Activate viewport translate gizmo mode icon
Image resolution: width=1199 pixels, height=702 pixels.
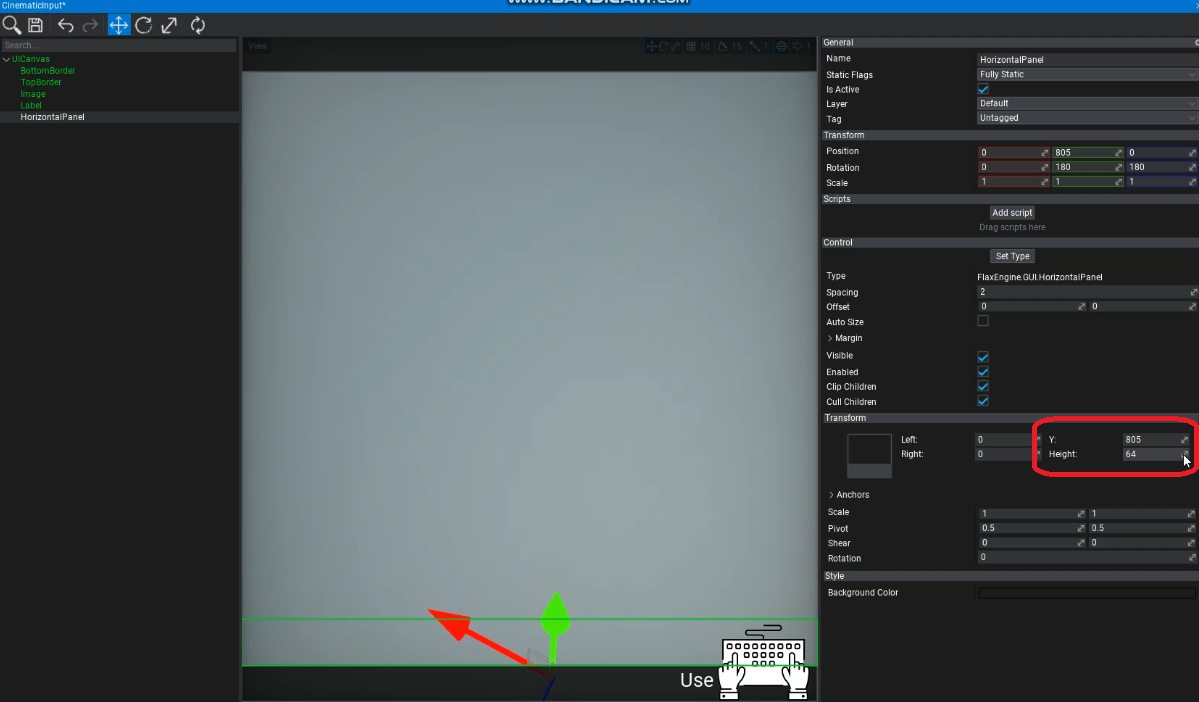[651, 46]
